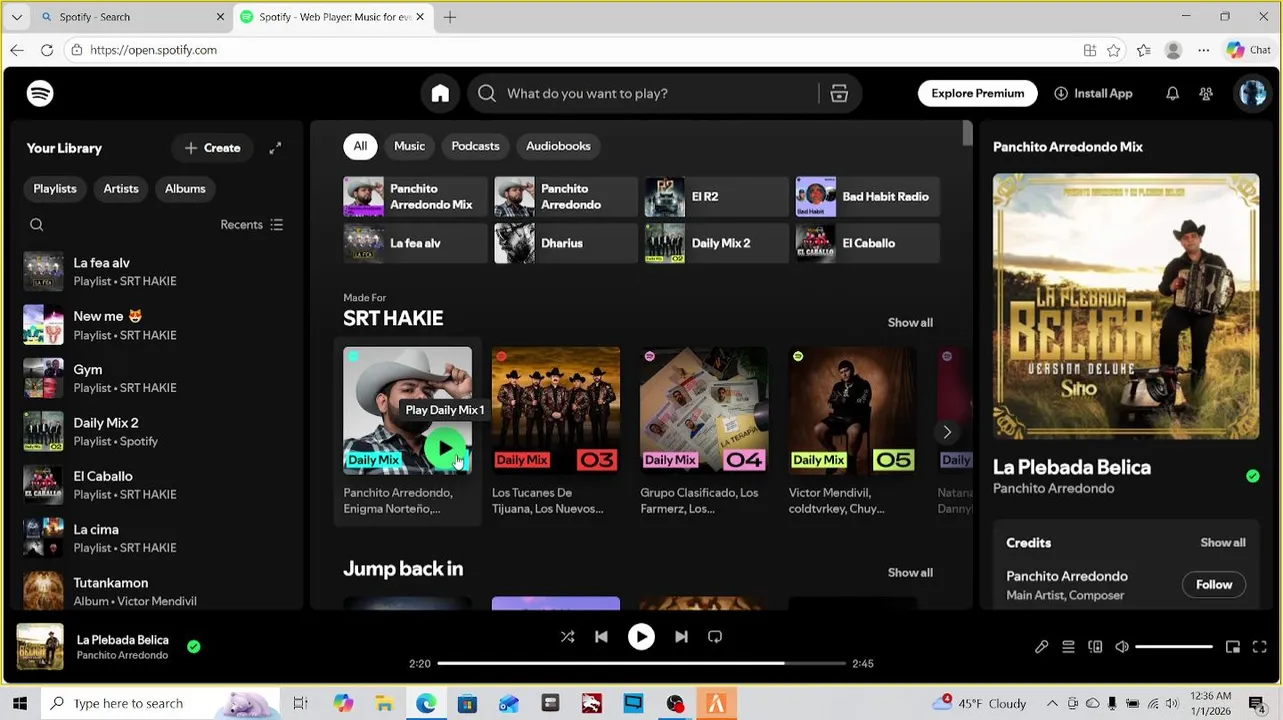The image size is (1283, 720).
Task: Open Daily Mix 03 card
Action: 556,432
